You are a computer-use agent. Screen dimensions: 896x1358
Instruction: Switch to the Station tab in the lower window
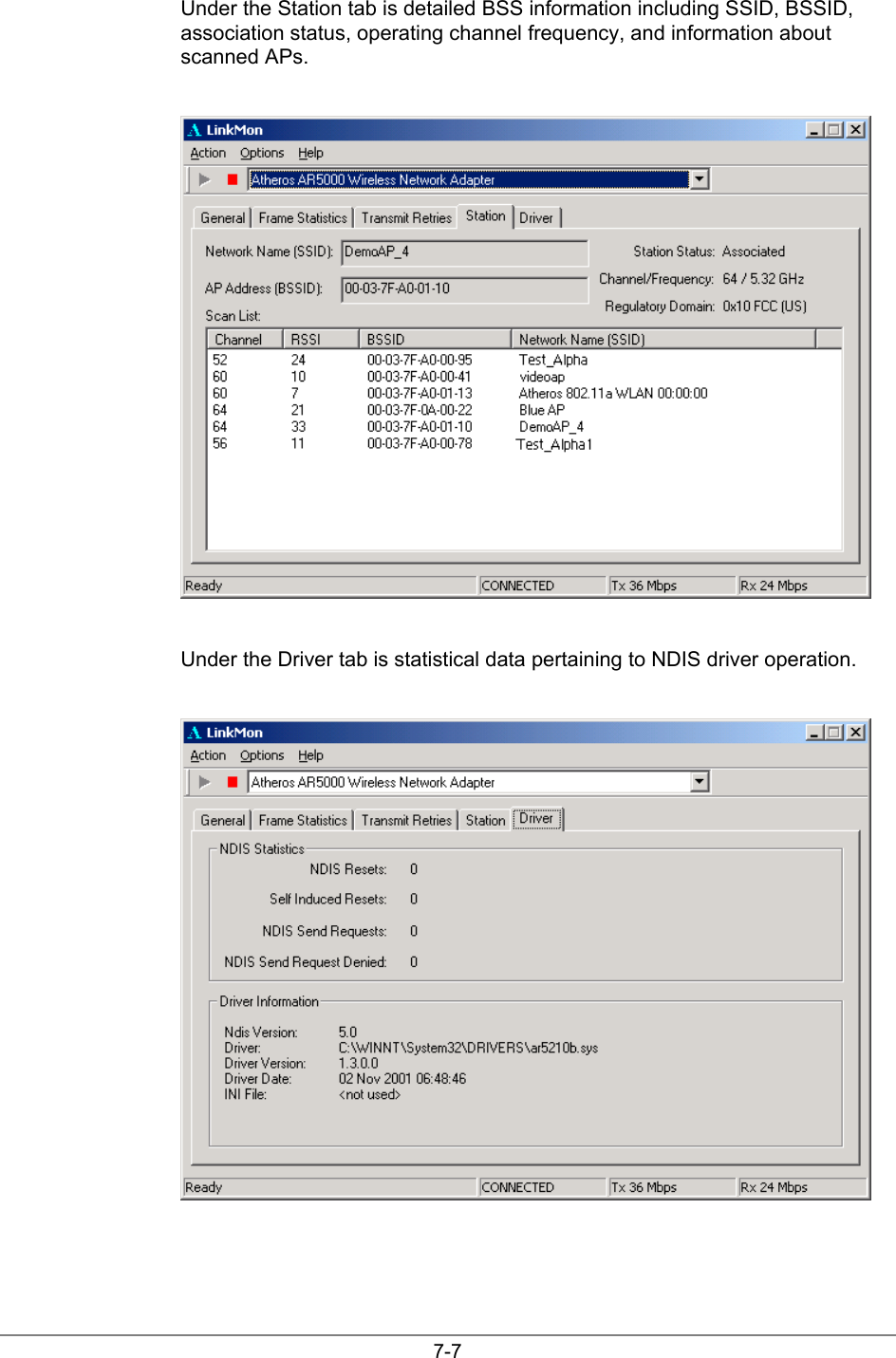click(485, 821)
